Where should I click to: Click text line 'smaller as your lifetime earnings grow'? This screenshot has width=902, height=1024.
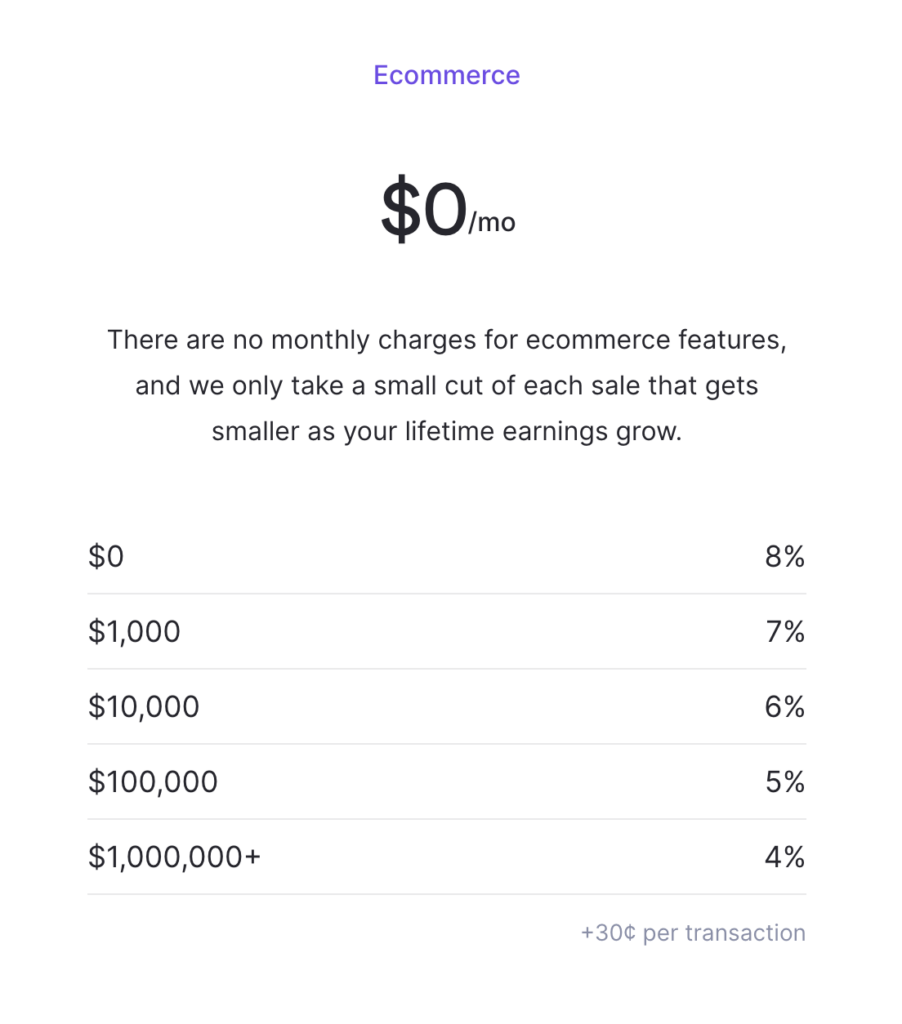(x=447, y=432)
